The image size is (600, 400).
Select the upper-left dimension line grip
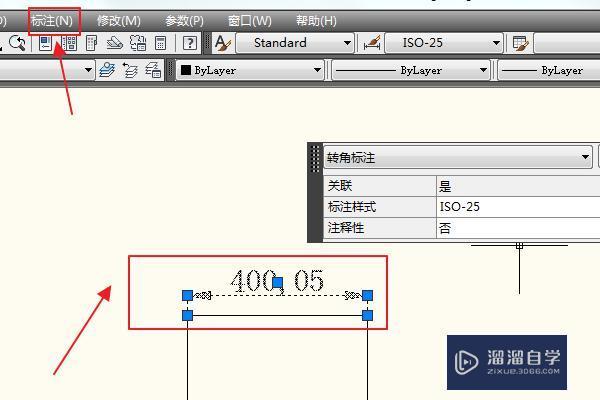pyautogui.click(x=188, y=296)
